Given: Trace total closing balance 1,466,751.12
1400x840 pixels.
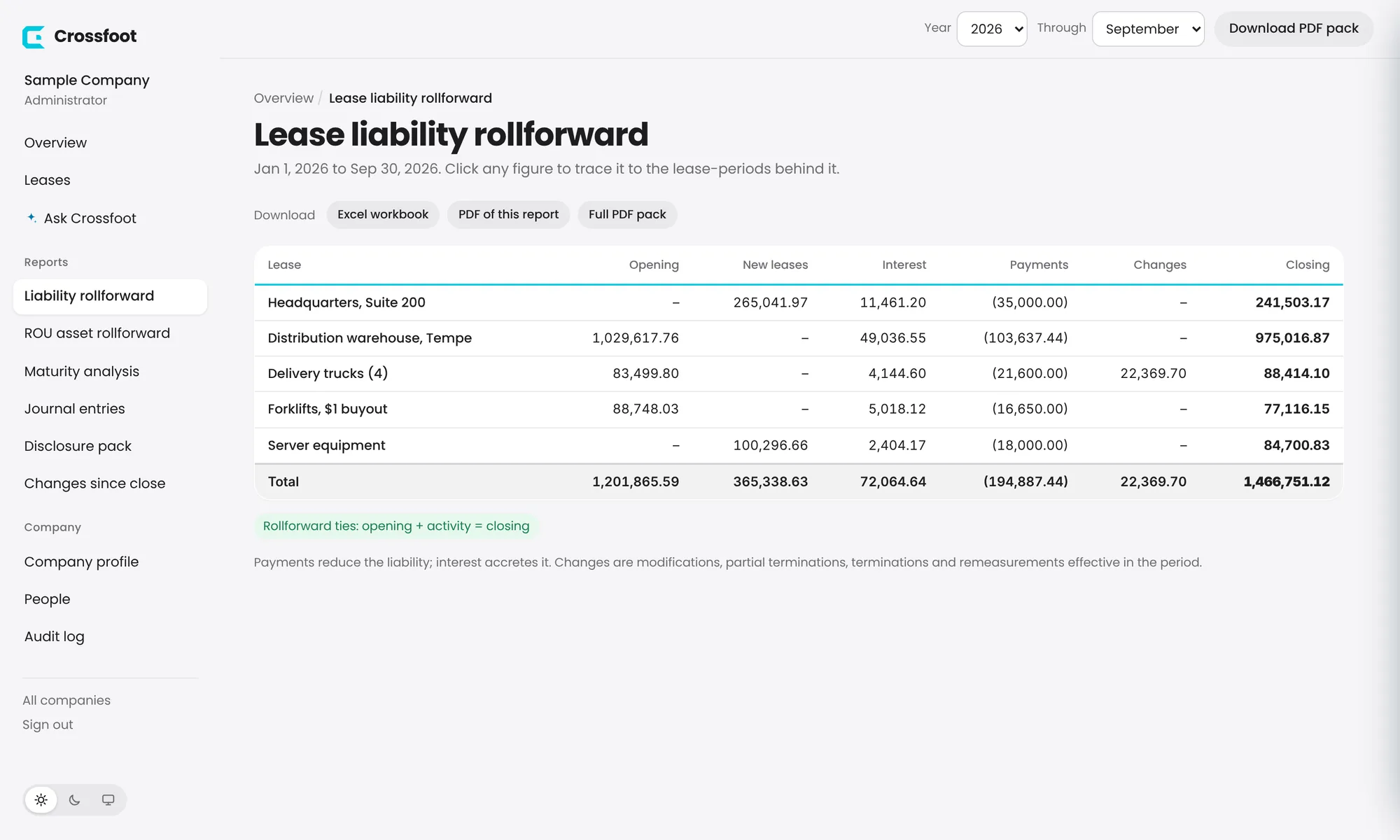Looking at the screenshot, I should click(1287, 482).
